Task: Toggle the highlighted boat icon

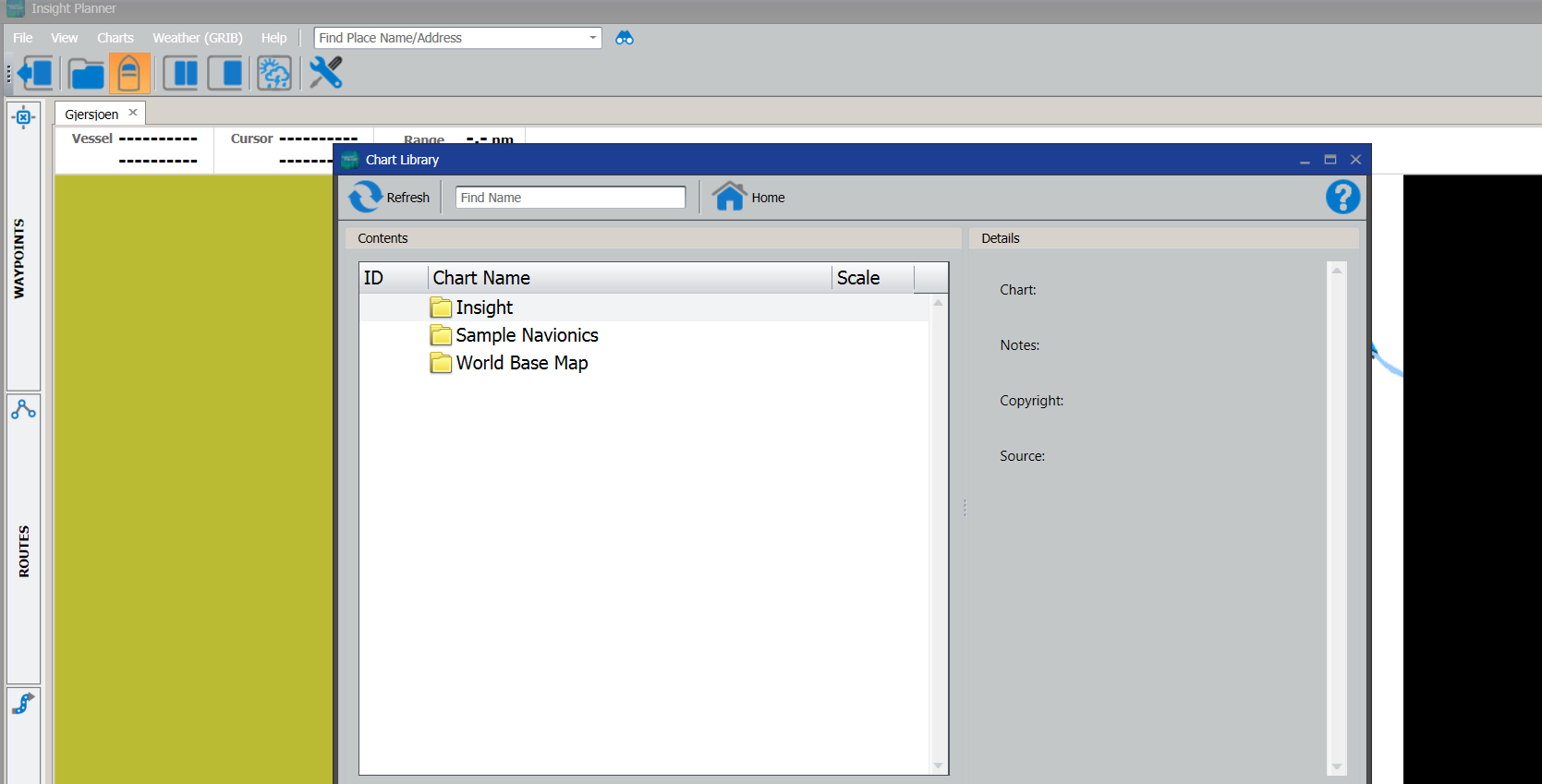Action: pyautogui.click(x=129, y=73)
